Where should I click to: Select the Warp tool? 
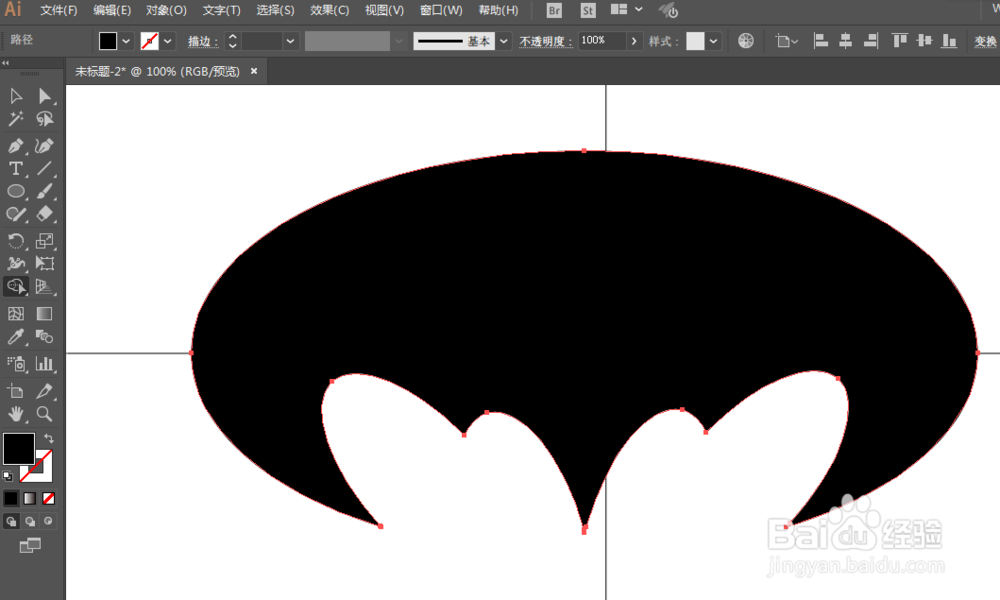point(16,263)
